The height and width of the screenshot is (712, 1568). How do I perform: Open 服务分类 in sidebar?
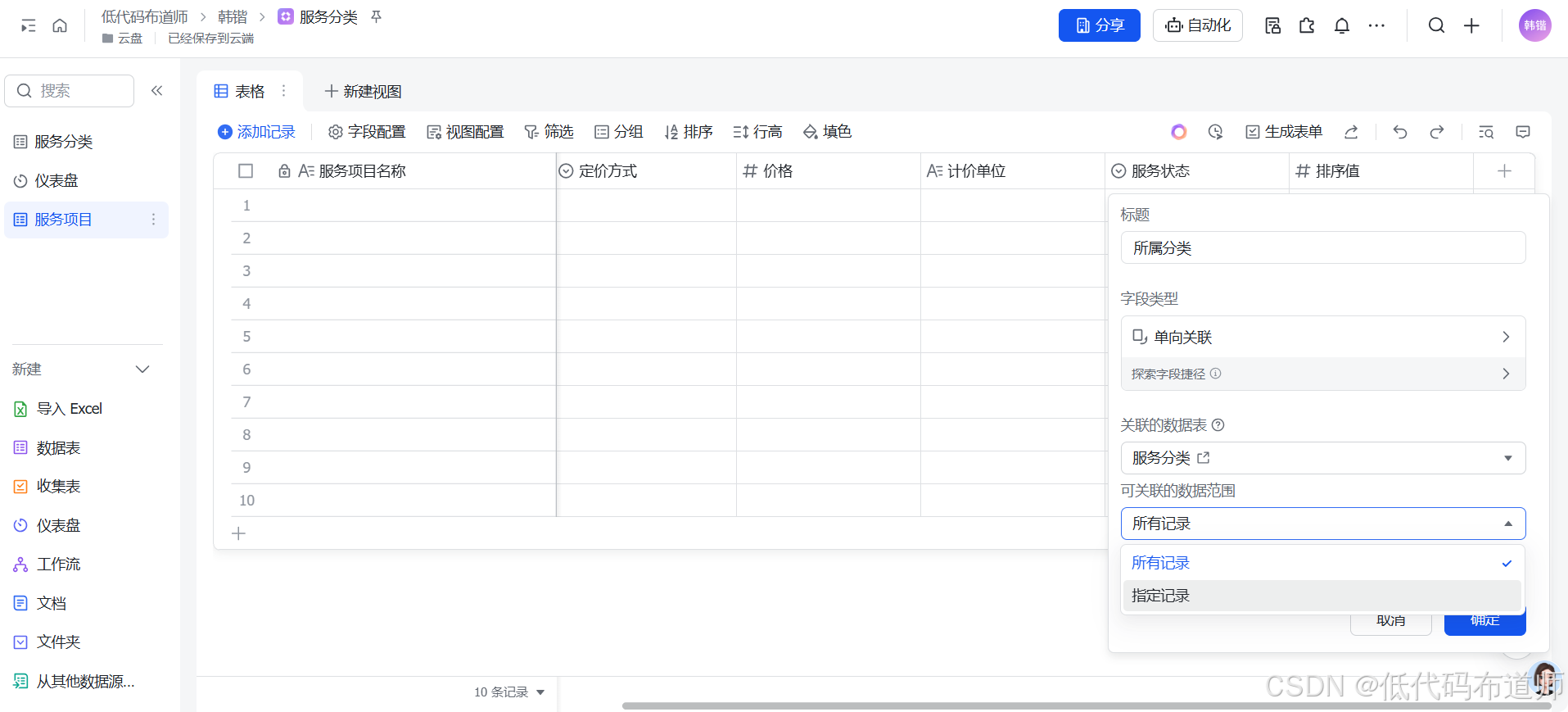point(85,142)
